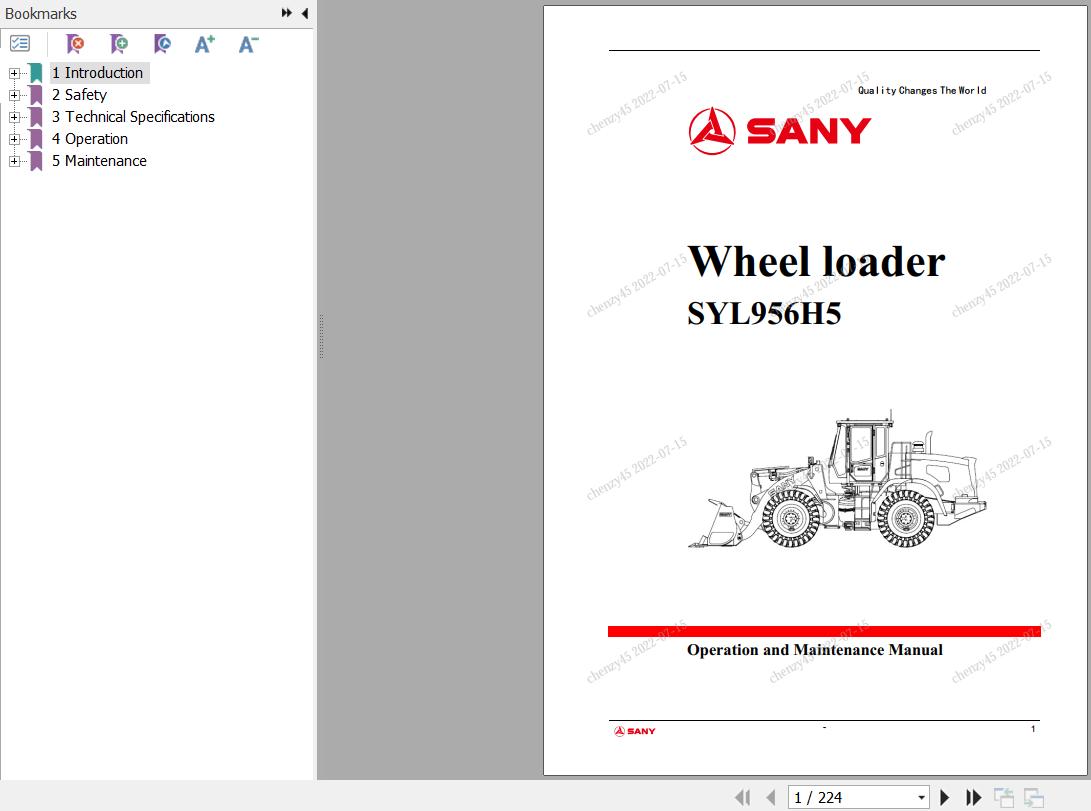Screen dimensions: 1091x811
Task: Expand the 2 Safety bookmark
Action: tap(14, 95)
